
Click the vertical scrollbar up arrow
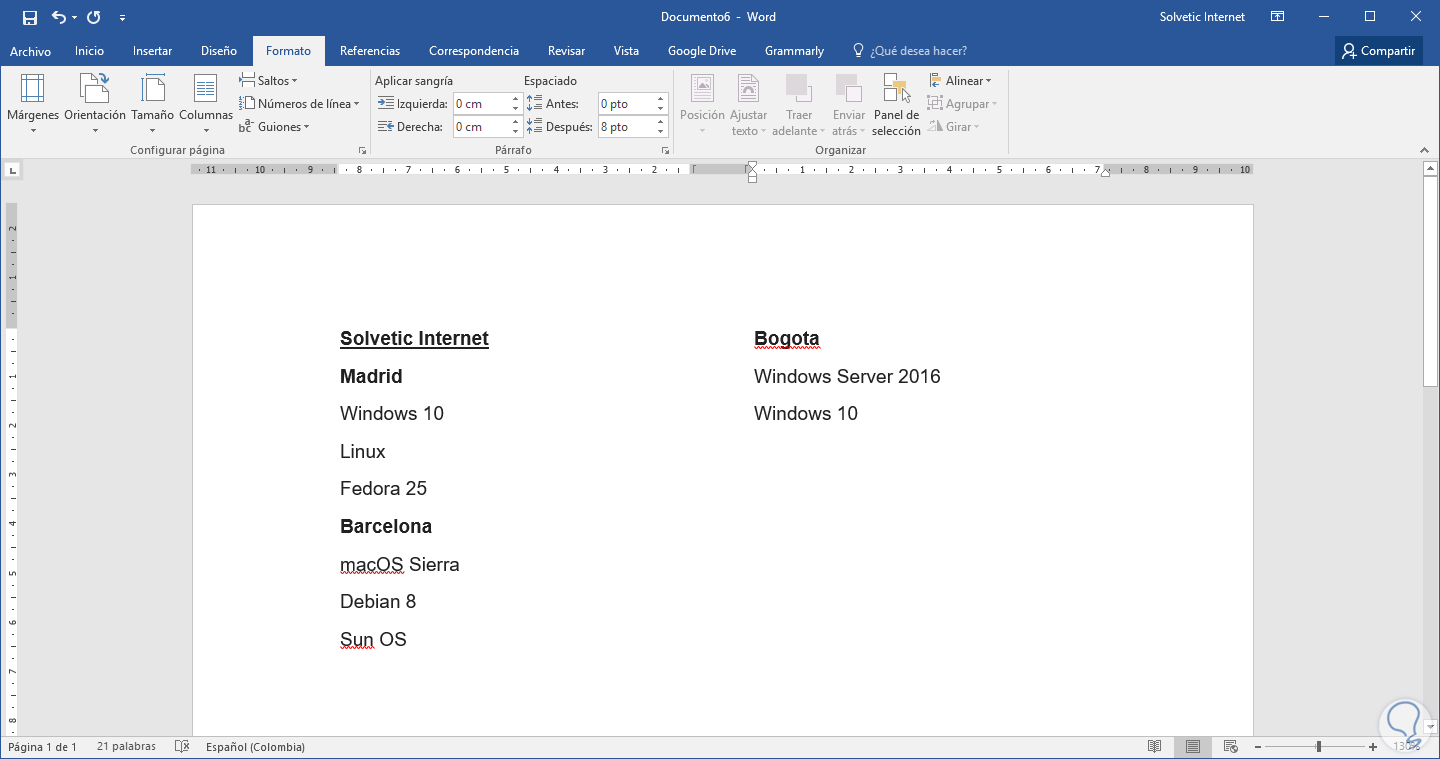[1431, 168]
